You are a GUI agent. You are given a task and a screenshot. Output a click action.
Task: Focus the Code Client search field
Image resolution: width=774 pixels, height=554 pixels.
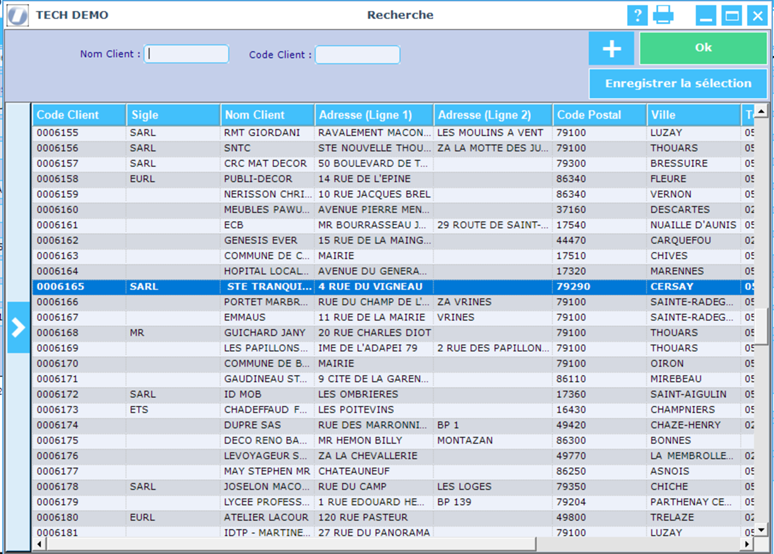click(x=357, y=55)
